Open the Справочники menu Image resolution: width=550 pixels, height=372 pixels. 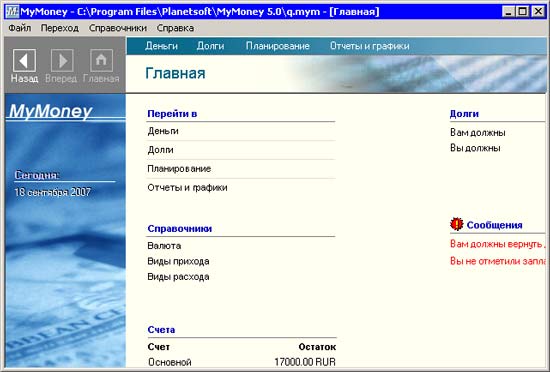(x=118, y=28)
